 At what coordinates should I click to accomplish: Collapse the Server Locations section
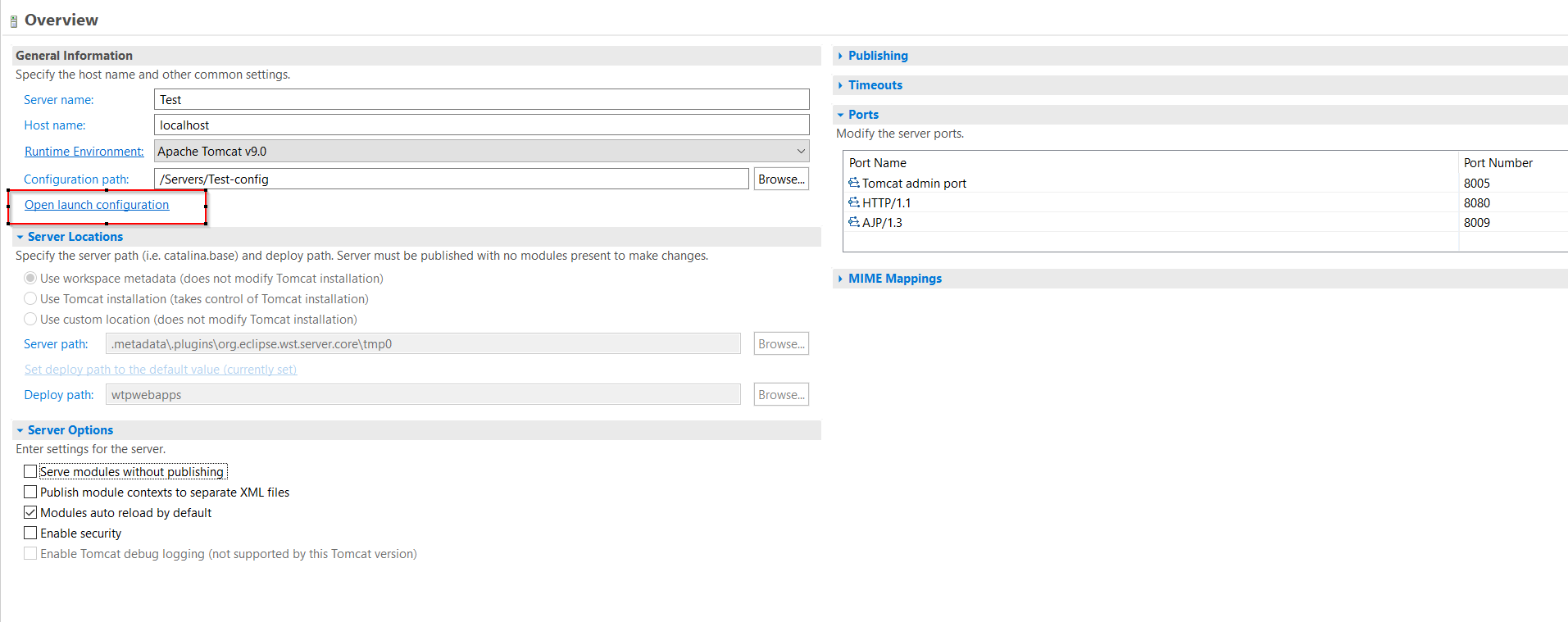75,237
